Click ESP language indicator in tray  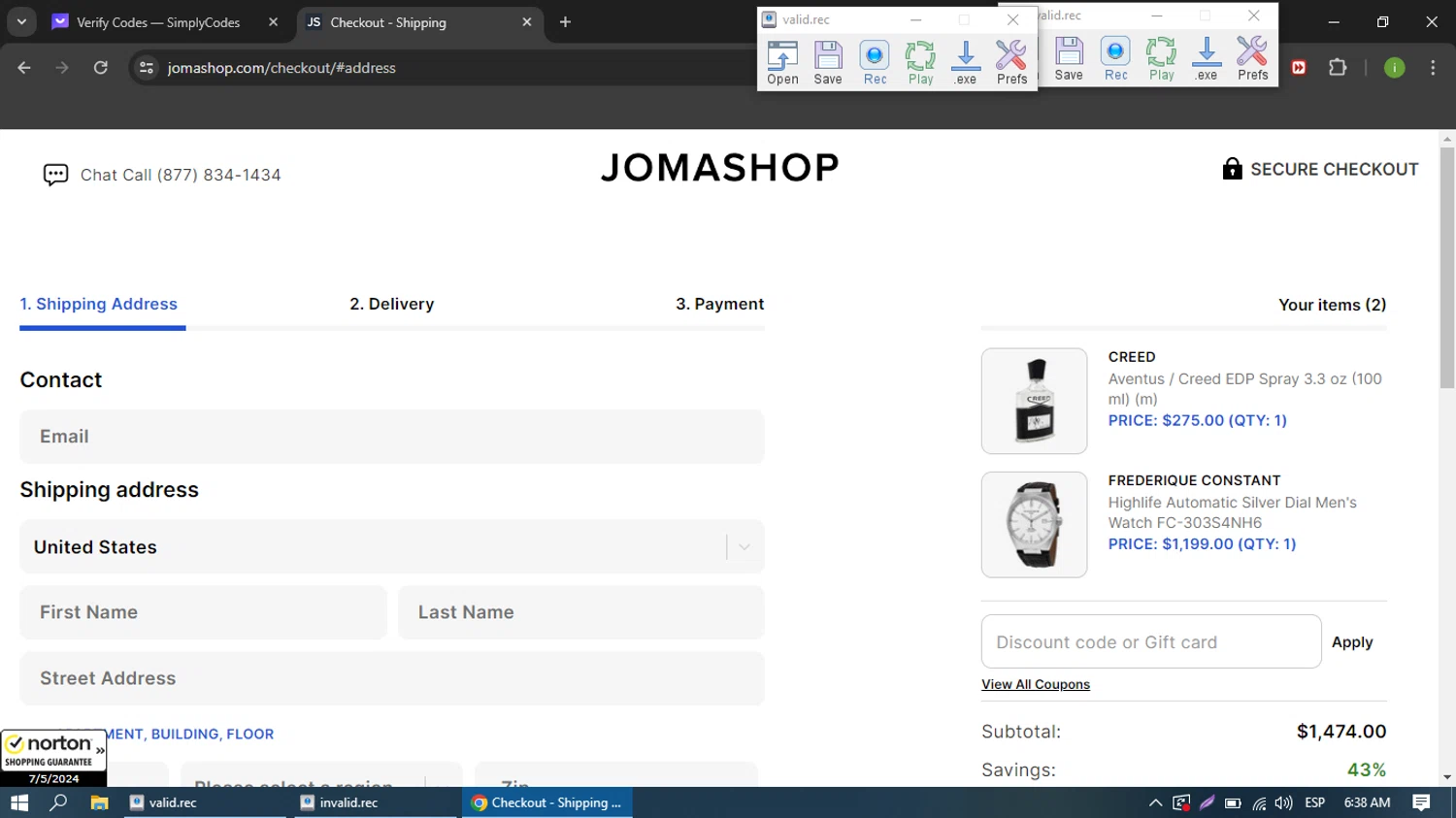[1315, 802]
